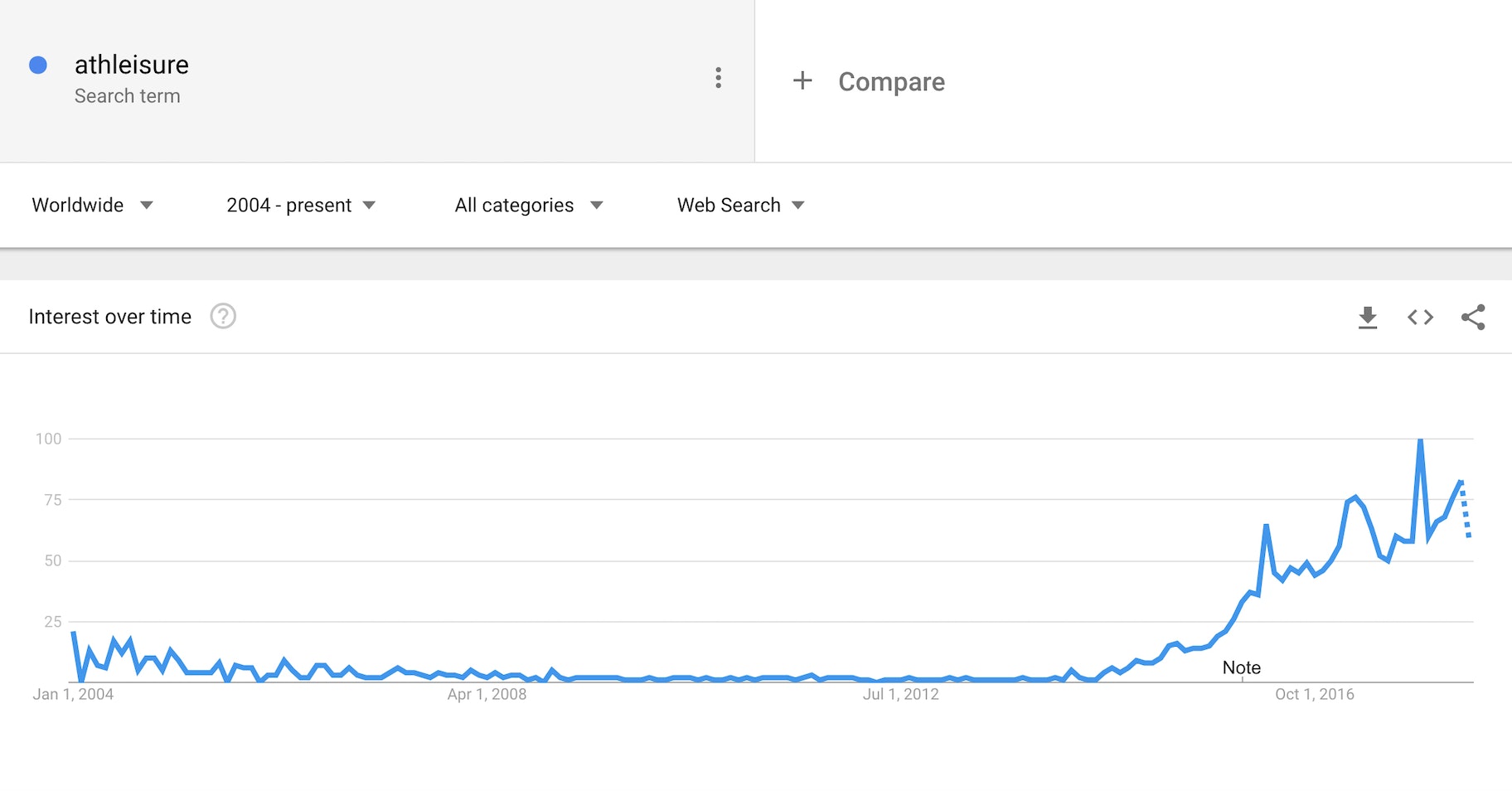Open the Note annotation on the chart

pyautogui.click(x=1241, y=667)
